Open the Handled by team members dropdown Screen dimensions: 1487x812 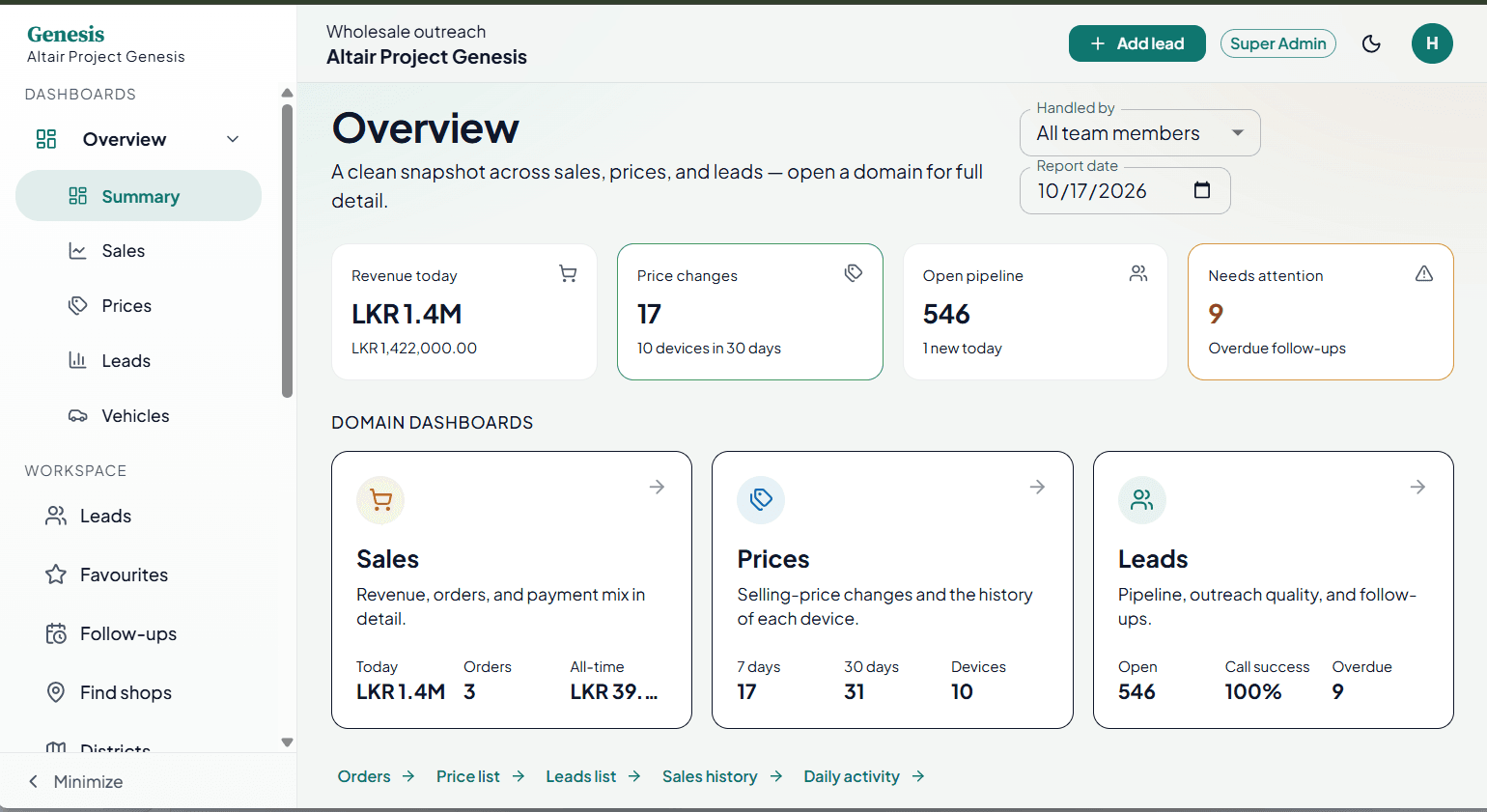click(1139, 133)
